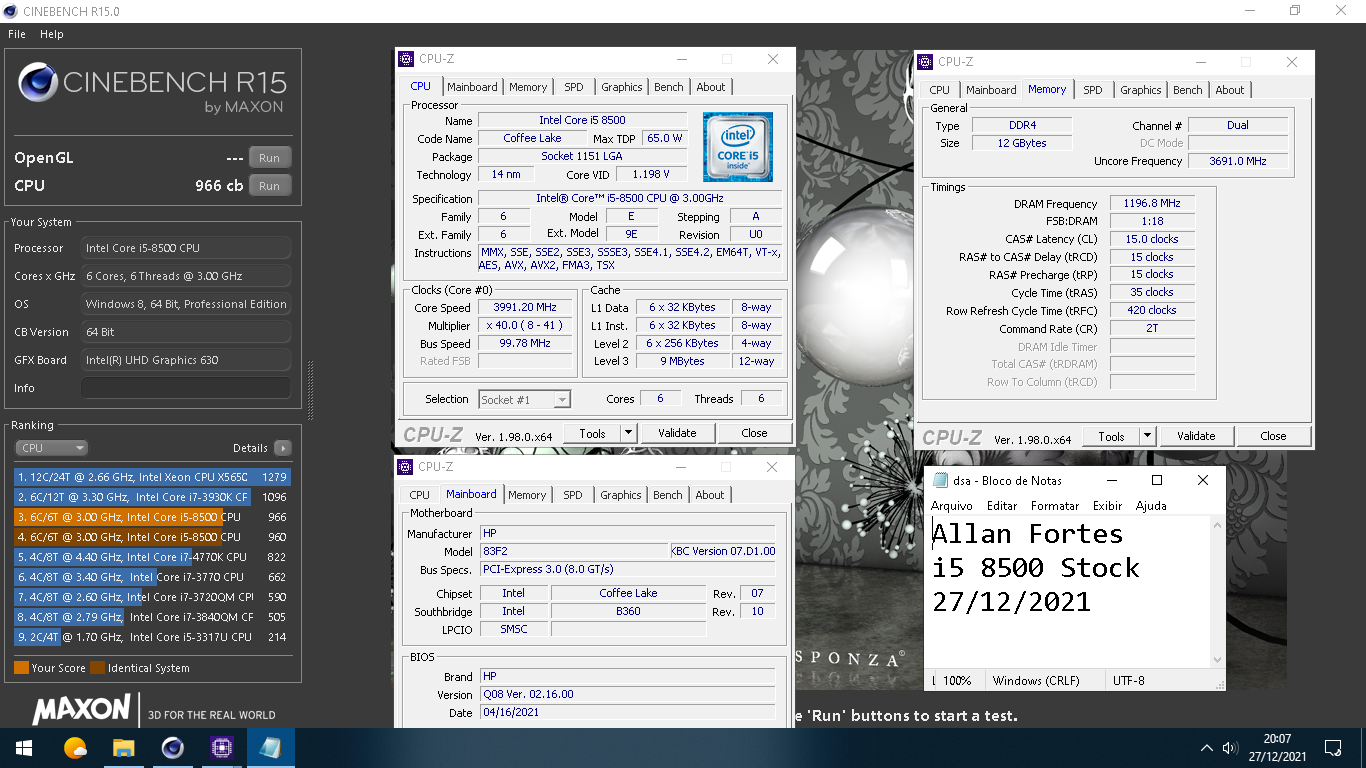The width and height of the screenshot is (1366, 768).
Task: Select Bench tab in CPU-Z Memory window
Action: click(x=1188, y=90)
